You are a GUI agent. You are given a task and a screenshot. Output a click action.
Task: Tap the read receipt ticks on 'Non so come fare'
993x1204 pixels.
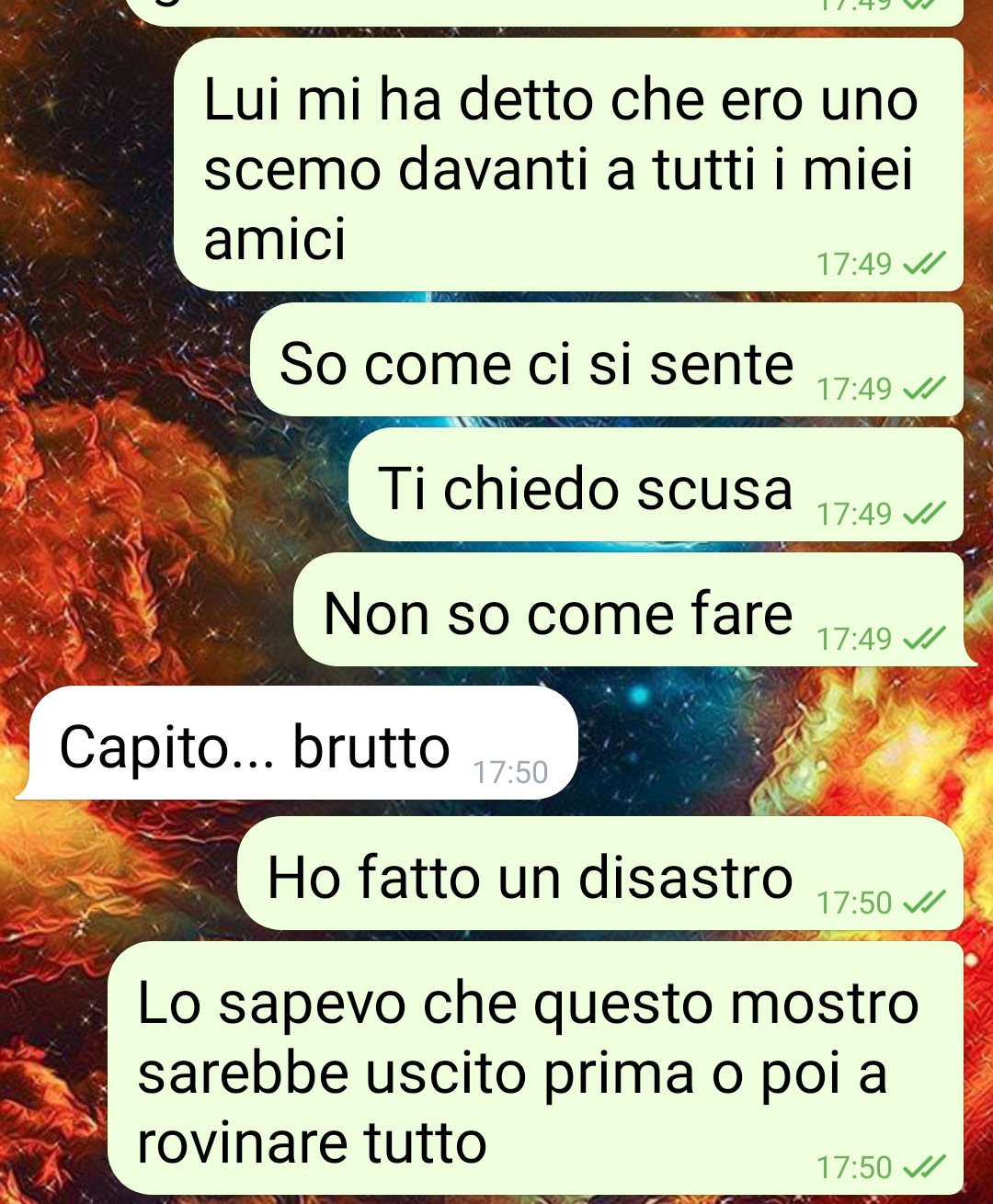(924, 639)
